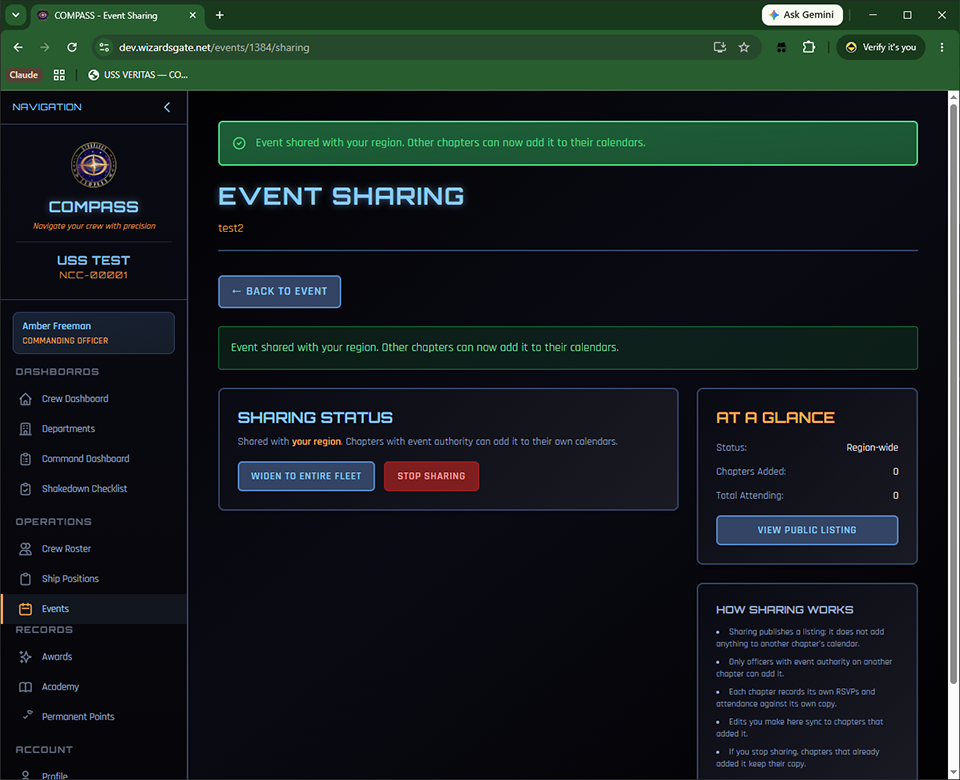
Task: Open Crew Dashboard home icon
Action: 25,399
